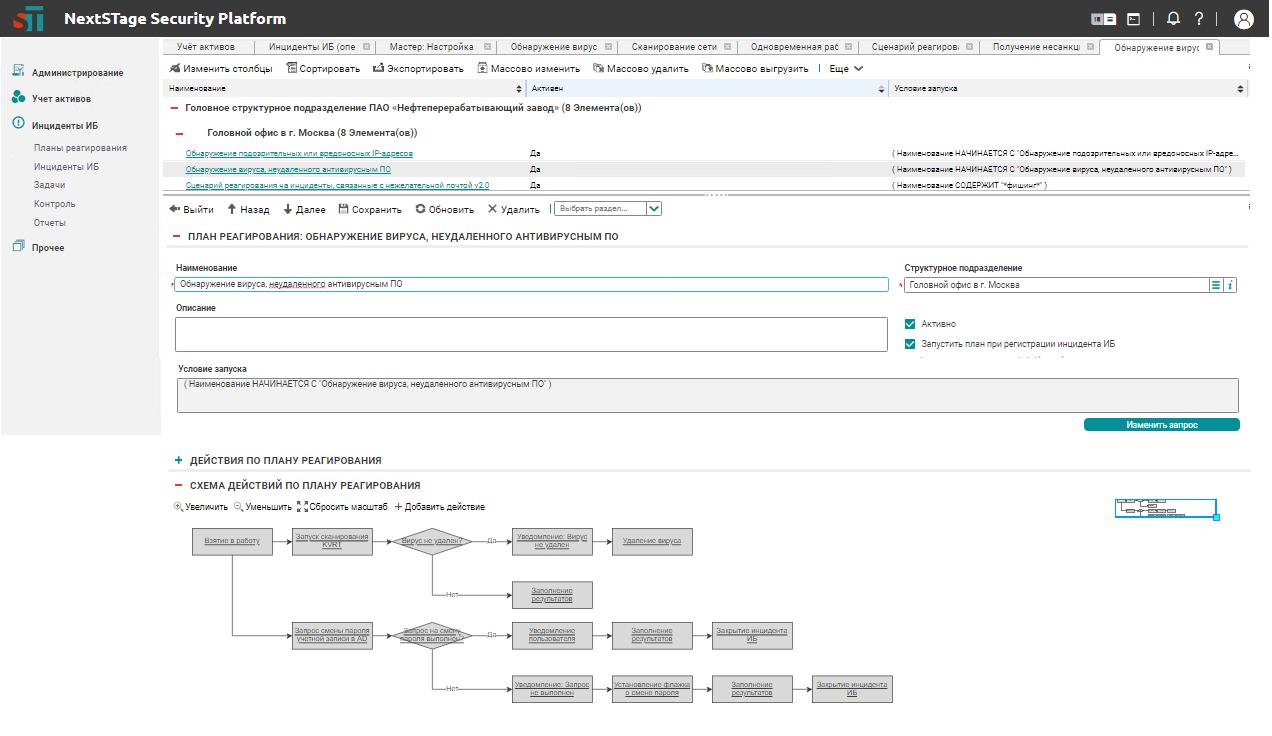Collapse Схема действий по плану реагирования
Screen dimensions: 1272x736
pyautogui.click(x=179, y=485)
